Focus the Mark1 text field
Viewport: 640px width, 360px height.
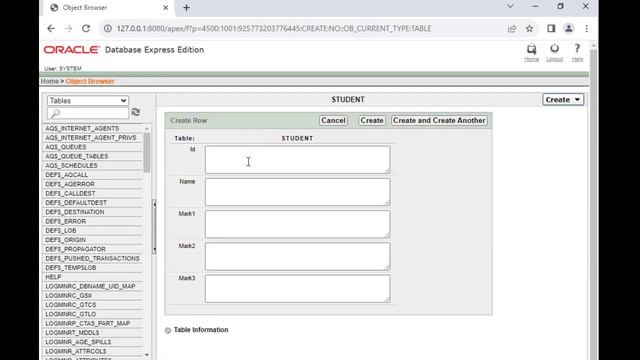[x=298, y=224]
